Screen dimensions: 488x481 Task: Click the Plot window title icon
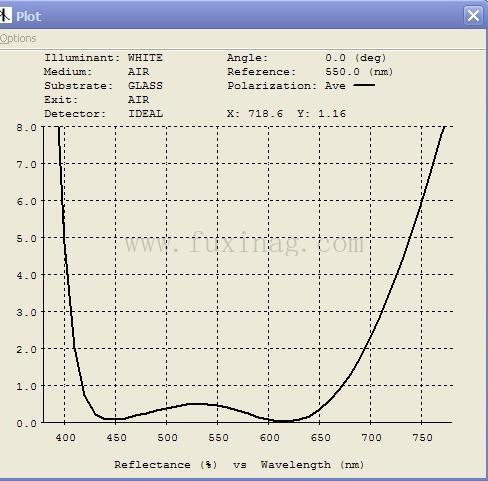[5, 15]
